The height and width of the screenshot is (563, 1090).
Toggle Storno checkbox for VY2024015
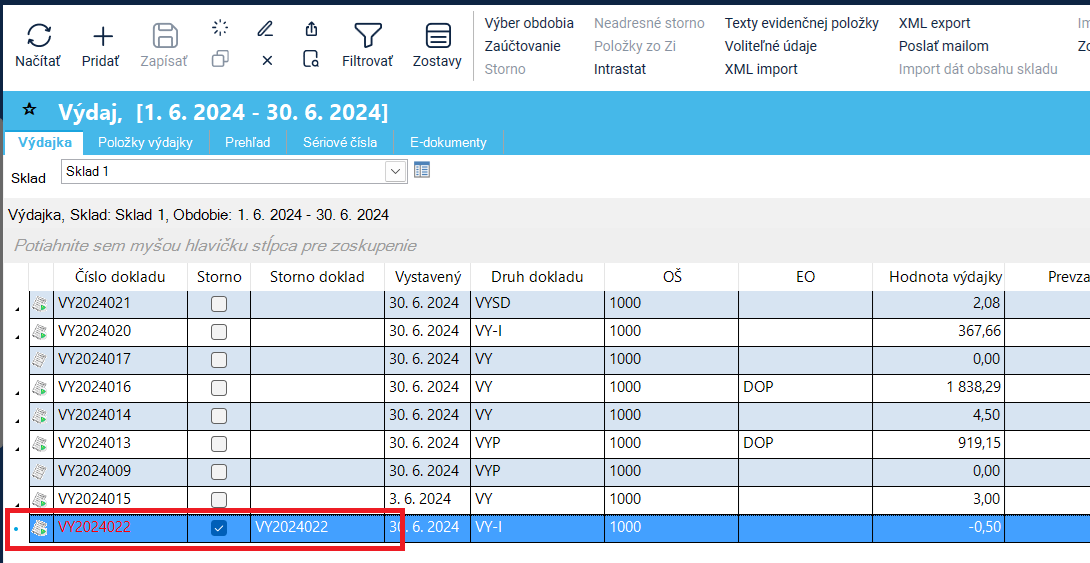tap(218, 500)
